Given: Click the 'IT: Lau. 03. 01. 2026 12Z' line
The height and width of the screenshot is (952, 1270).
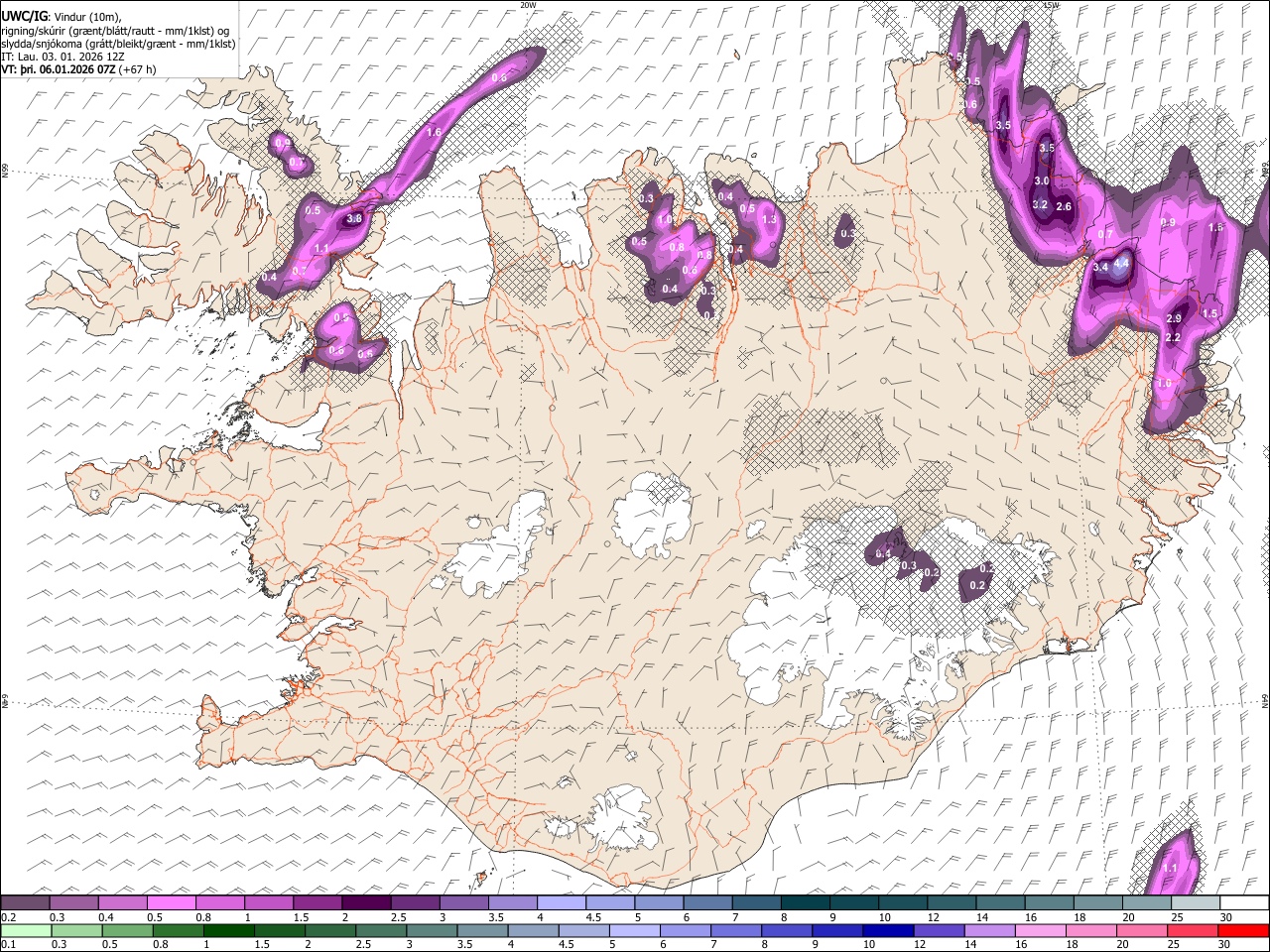Looking at the screenshot, I should pos(63,57).
